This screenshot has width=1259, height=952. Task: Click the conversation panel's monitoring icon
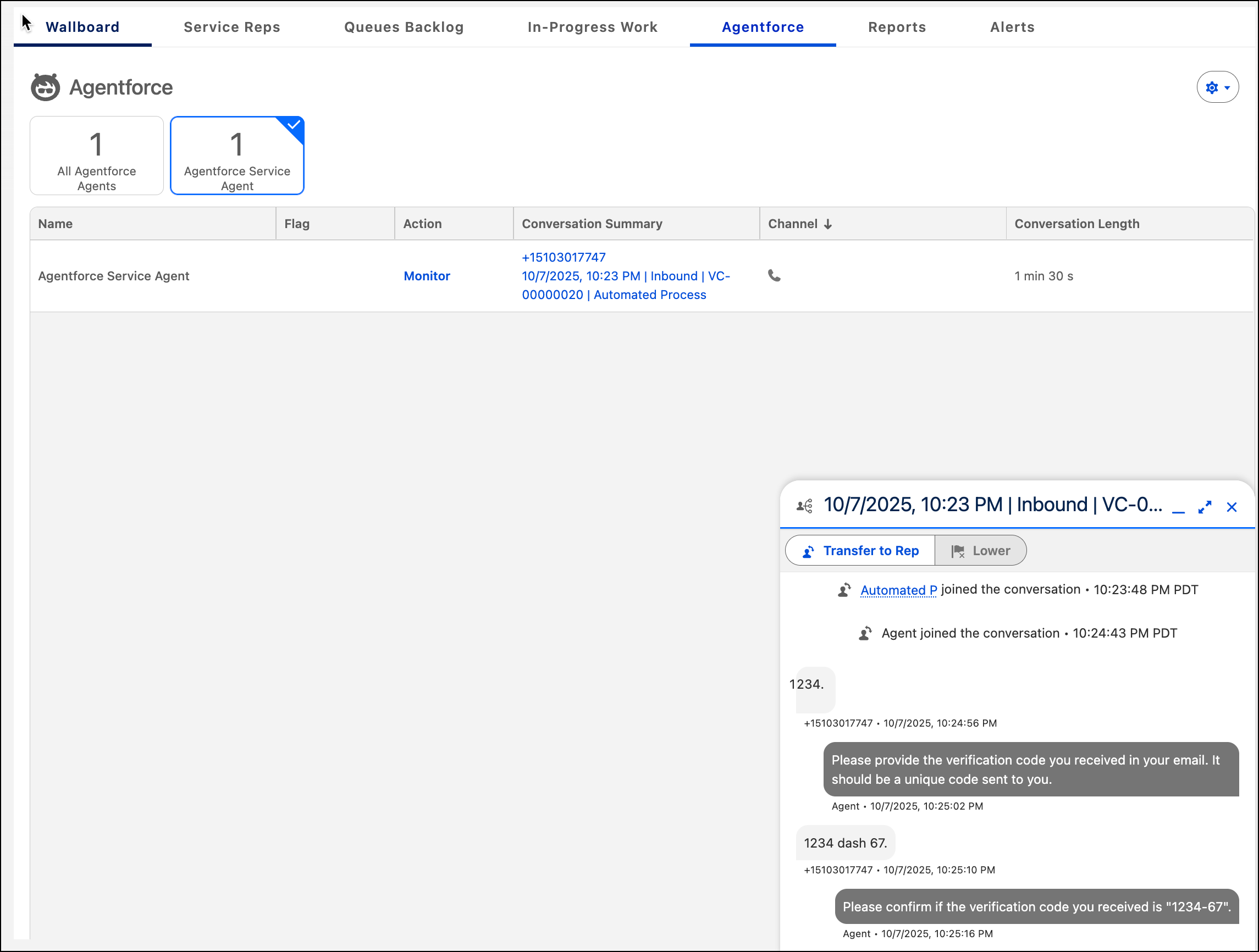(x=804, y=506)
